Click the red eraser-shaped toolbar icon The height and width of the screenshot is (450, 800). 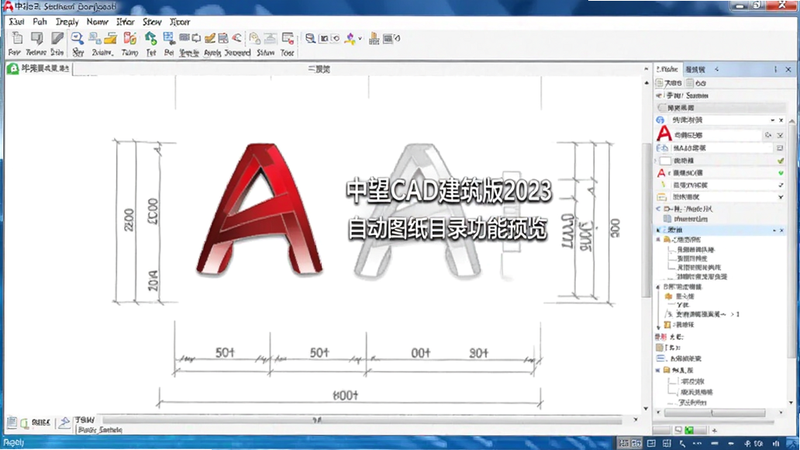tap(237, 38)
